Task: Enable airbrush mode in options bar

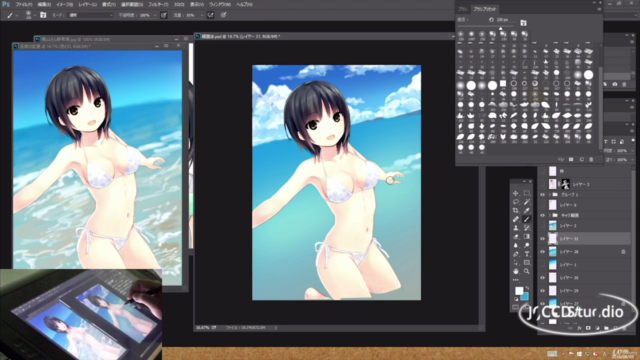Action: (211, 15)
